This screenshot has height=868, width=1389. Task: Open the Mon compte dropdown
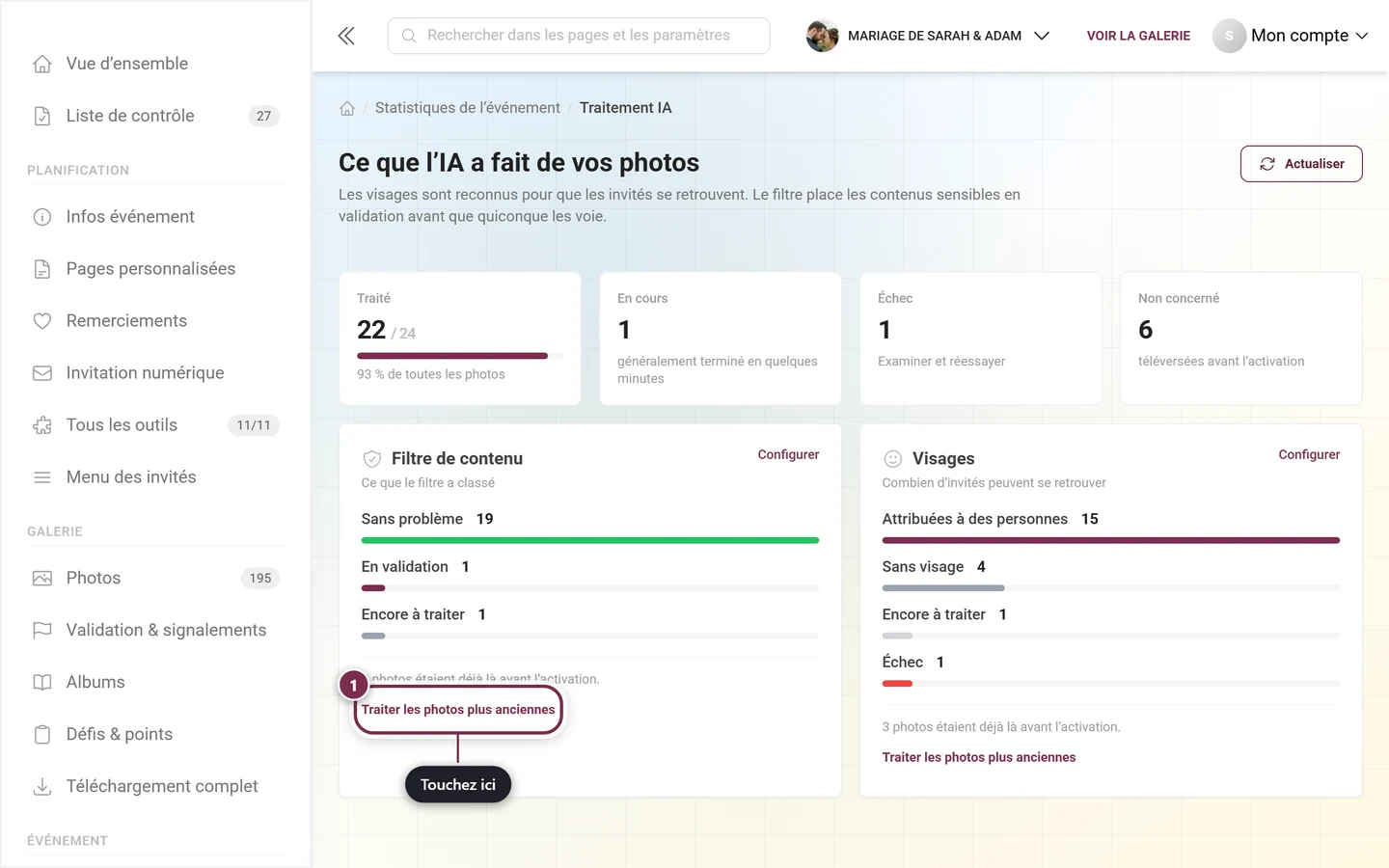[1291, 36]
